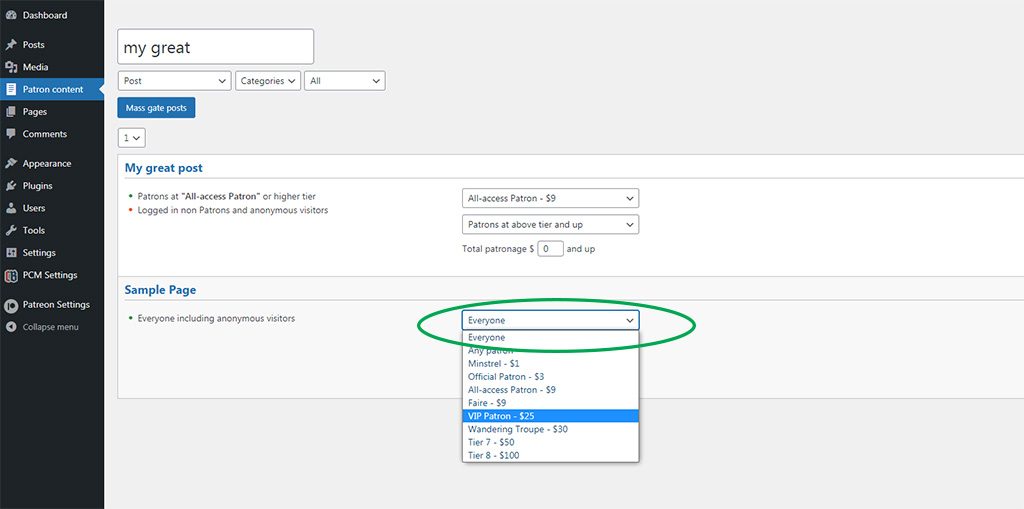Choose 'Minstrel - $1' option

(x=551, y=363)
